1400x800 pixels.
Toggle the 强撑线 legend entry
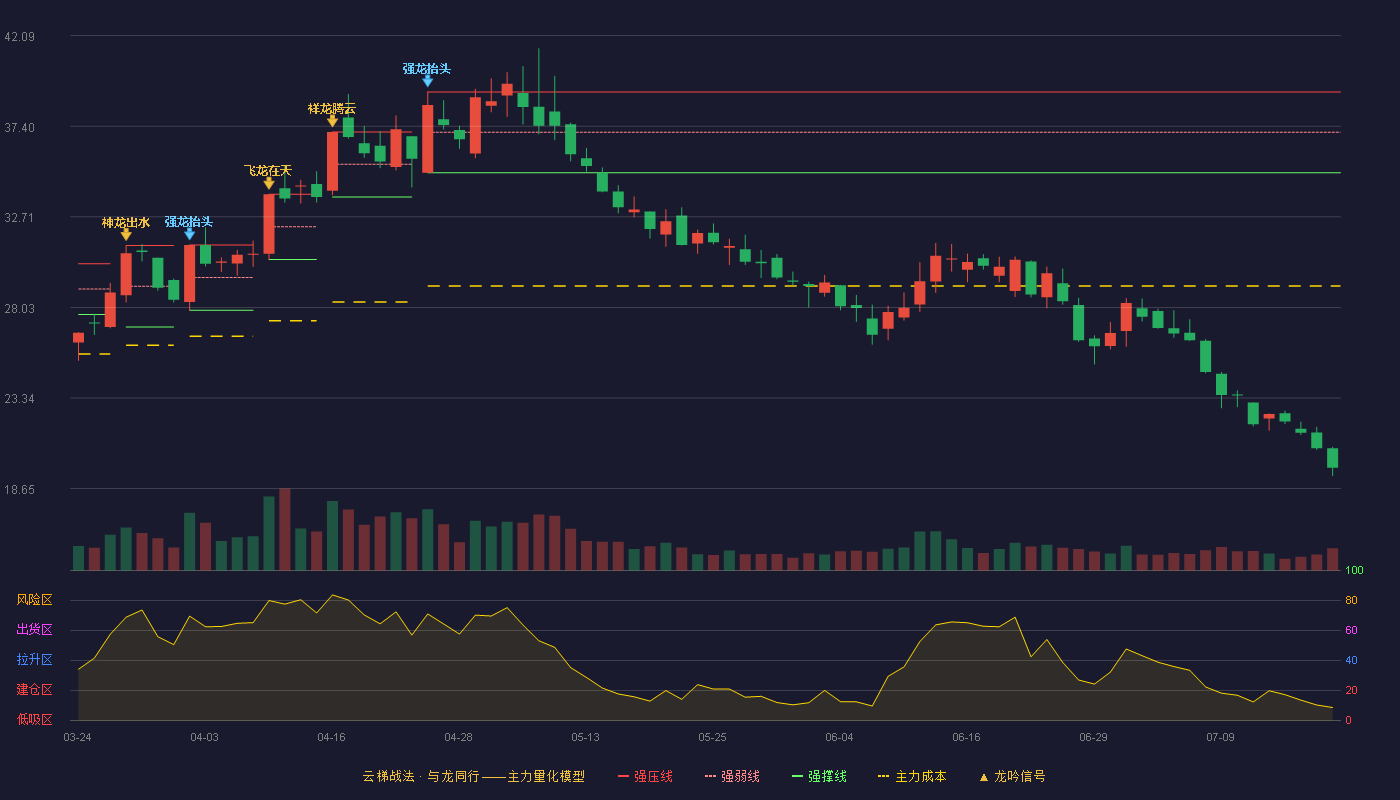pos(819,776)
